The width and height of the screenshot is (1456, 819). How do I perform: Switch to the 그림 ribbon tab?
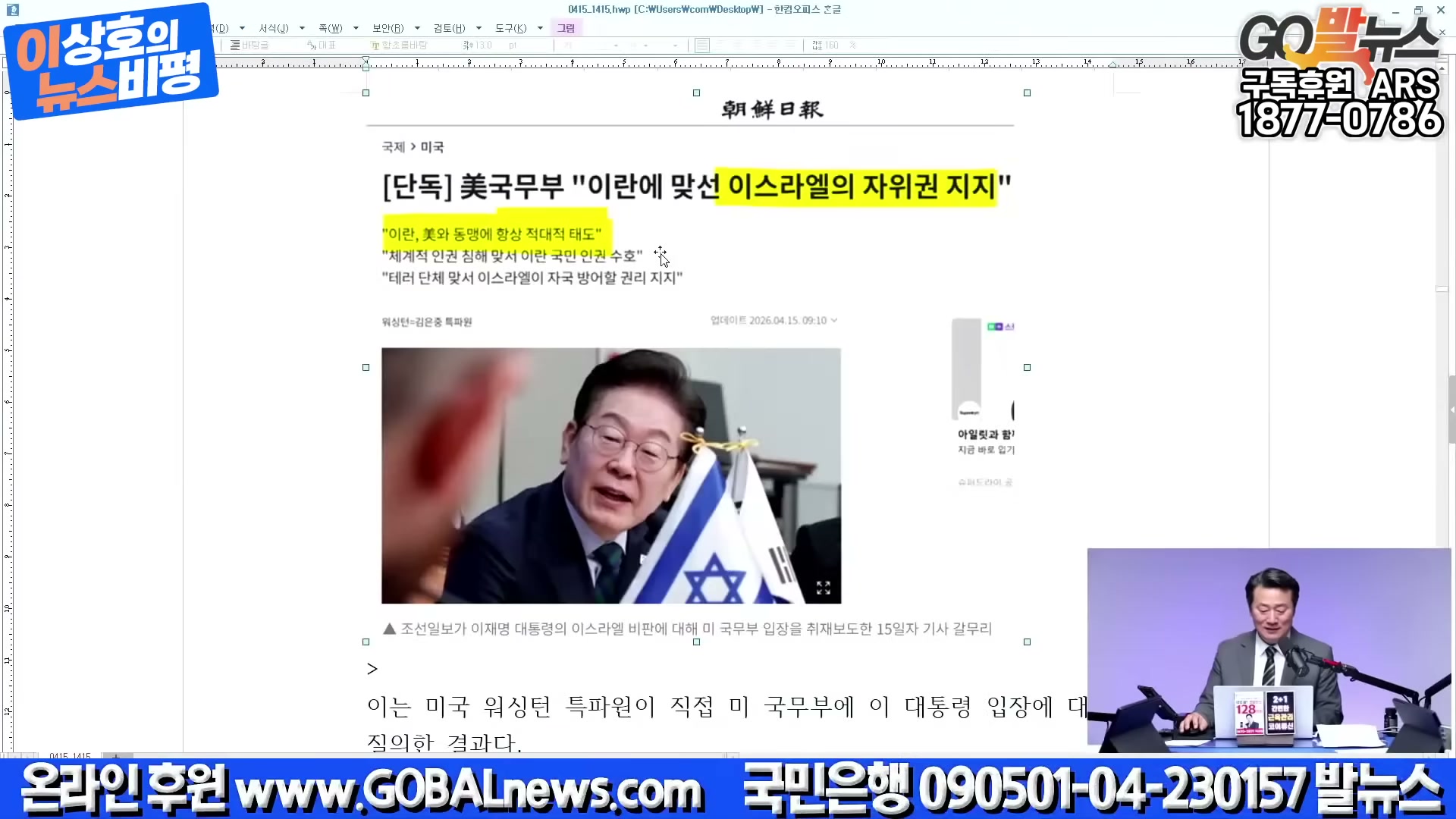coord(566,28)
